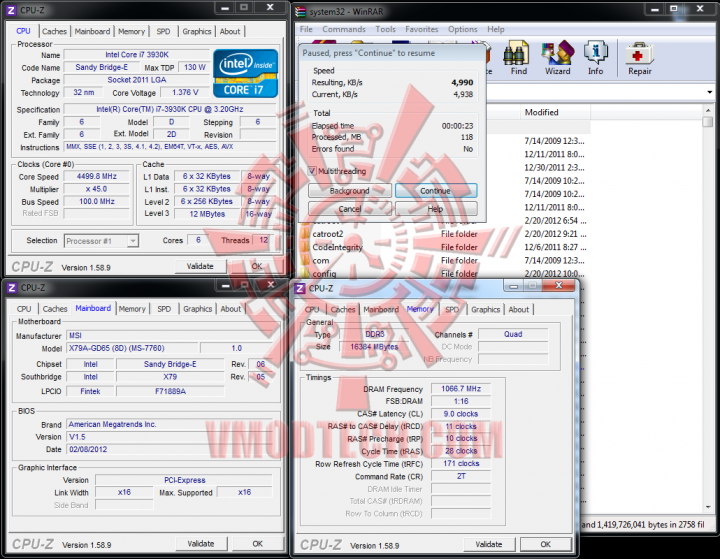Switch to Caches tab in CPU window
Viewport: 720px width, 559px height.
pyautogui.click(x=54, y=31)
